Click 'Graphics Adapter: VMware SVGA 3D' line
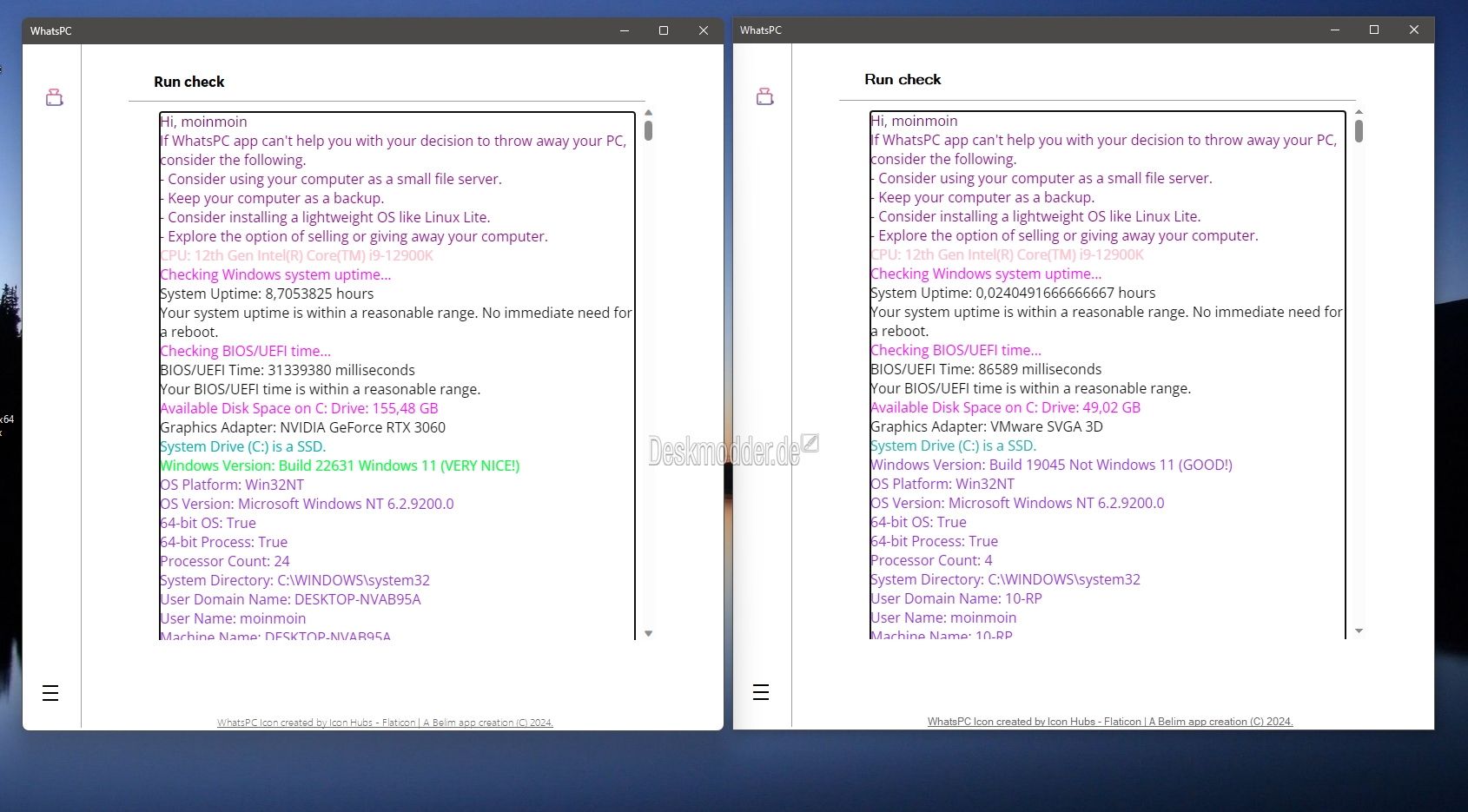Image resolution: width=1468 pixels, height=812 pixels. [x=987, y=426]
